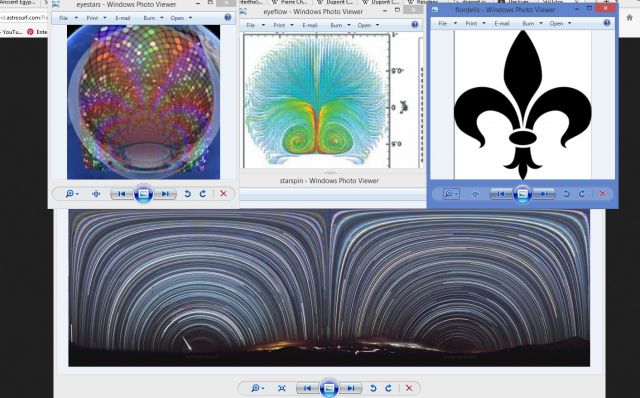Click actual size icon in eyestars viewer
The height and width of the screenshot is (398, 640).
coord(96,194)
